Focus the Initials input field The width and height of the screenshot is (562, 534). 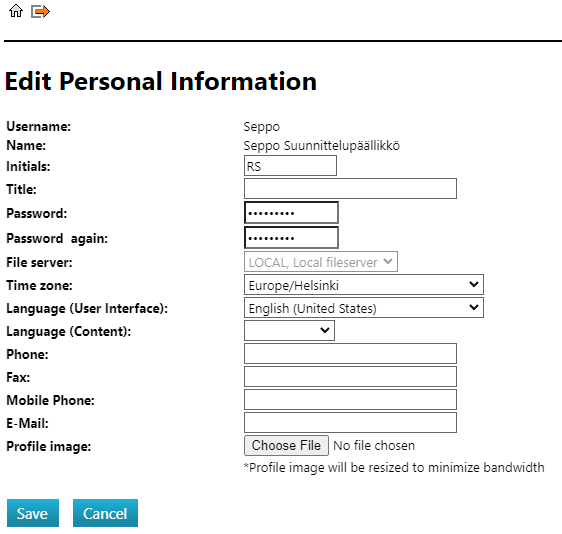pos(290,166)
